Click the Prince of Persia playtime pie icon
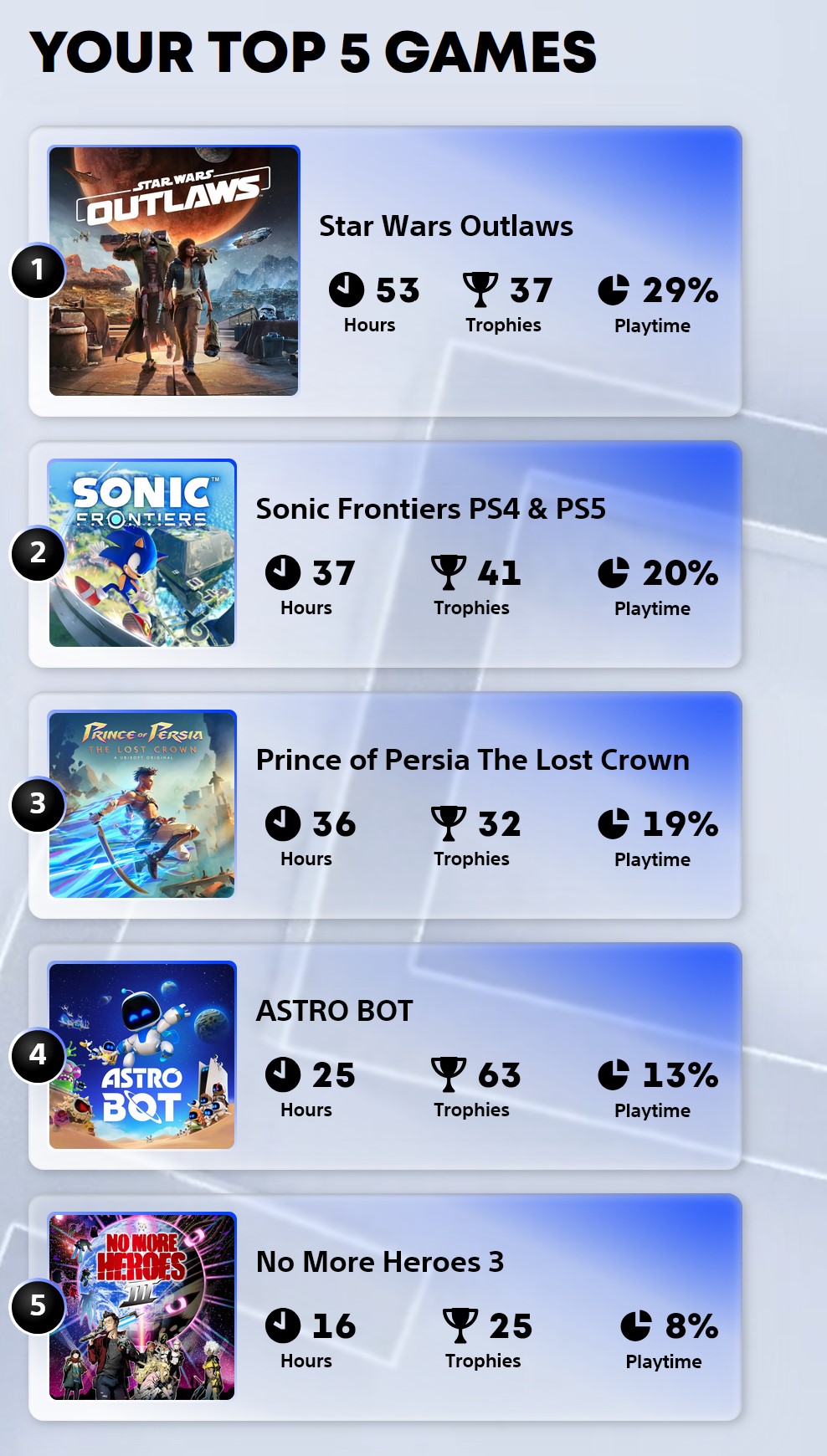The height and width of the screenshot is (1456, 827). 614,824
